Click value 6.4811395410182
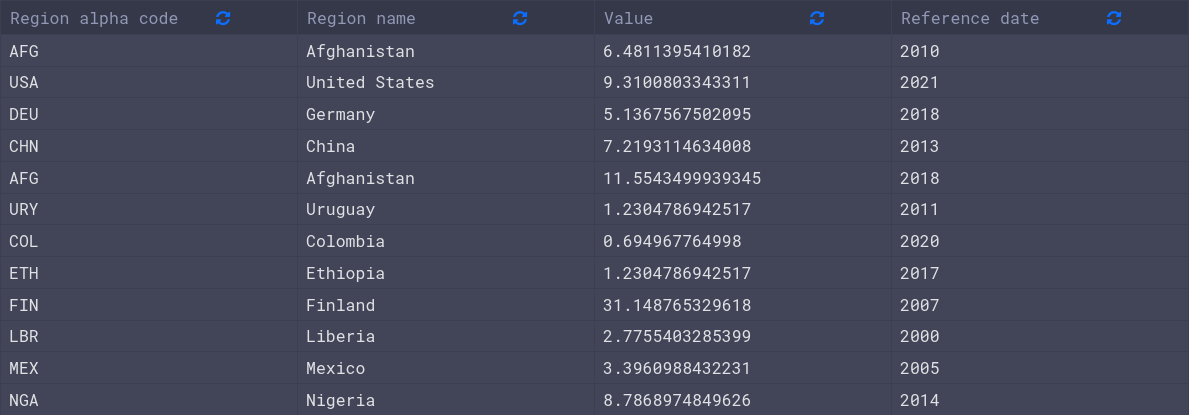This screenshot has width=1189, height=415. coord(677,52)
